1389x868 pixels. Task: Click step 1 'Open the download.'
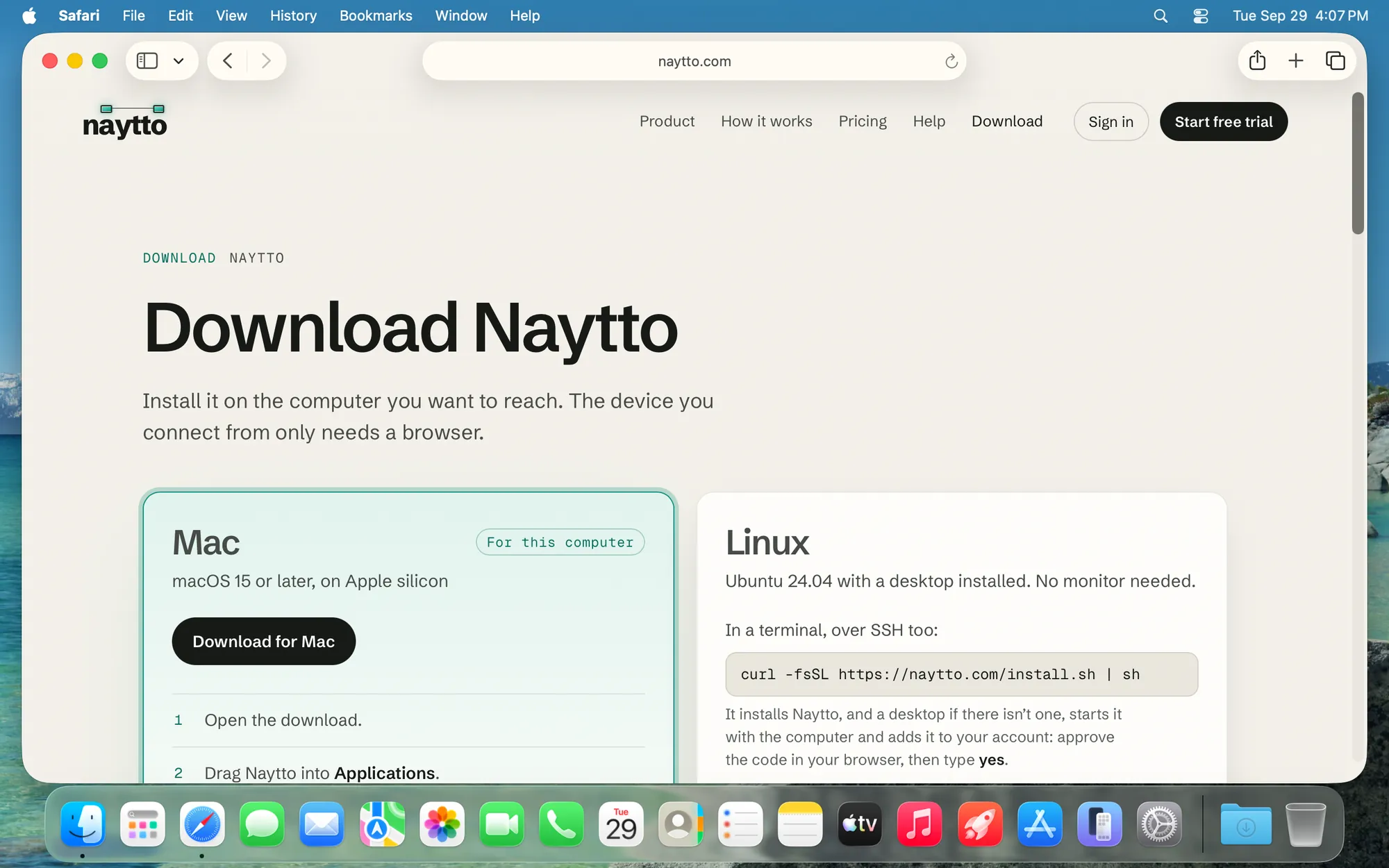283,720
